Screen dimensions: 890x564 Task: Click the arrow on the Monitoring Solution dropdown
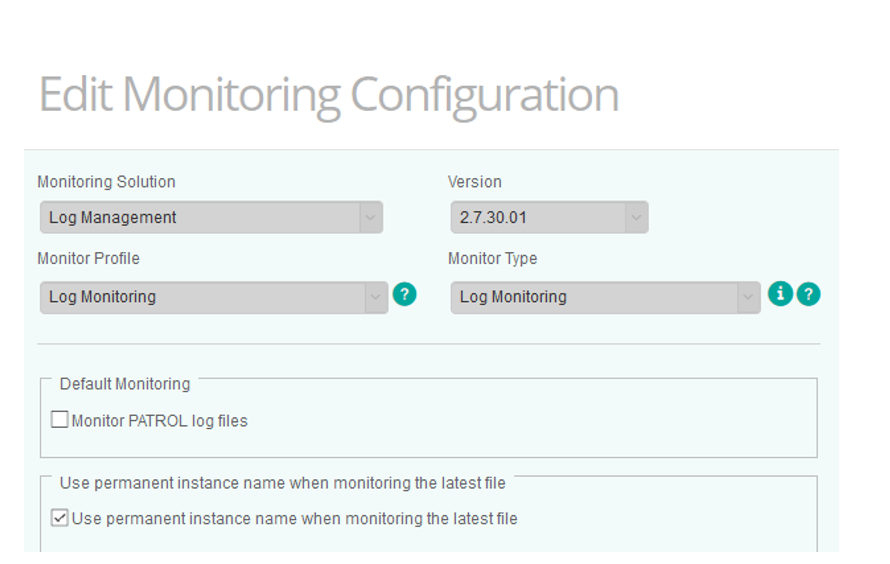370,217
